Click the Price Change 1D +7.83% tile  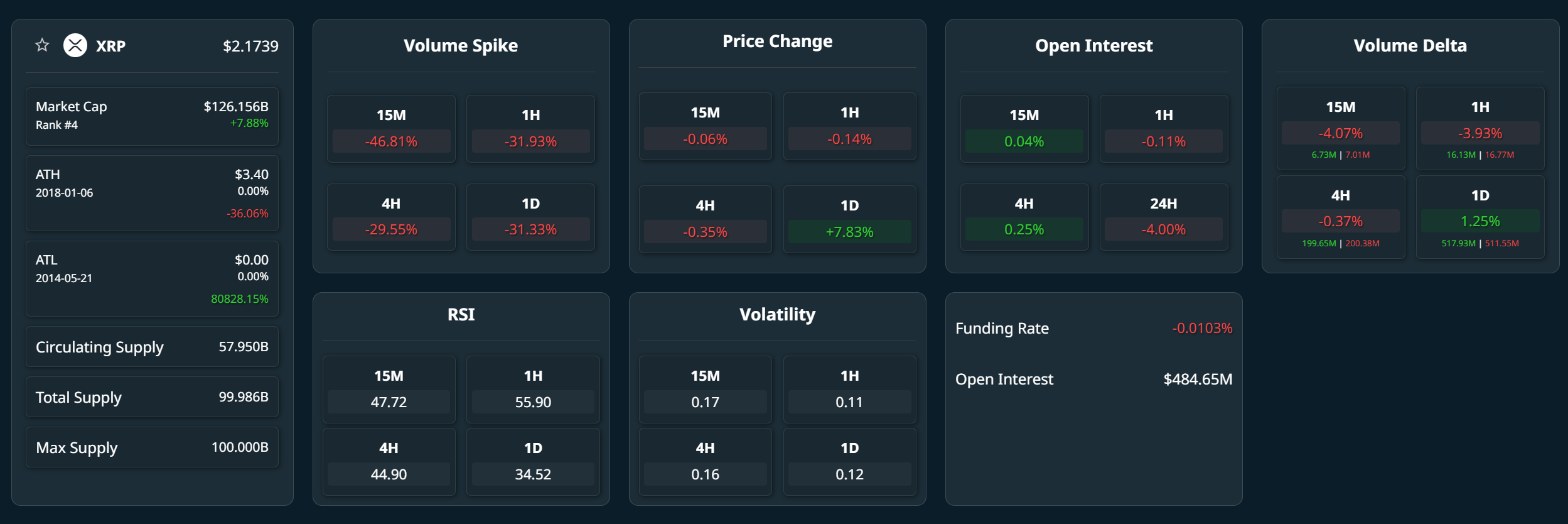849,219
